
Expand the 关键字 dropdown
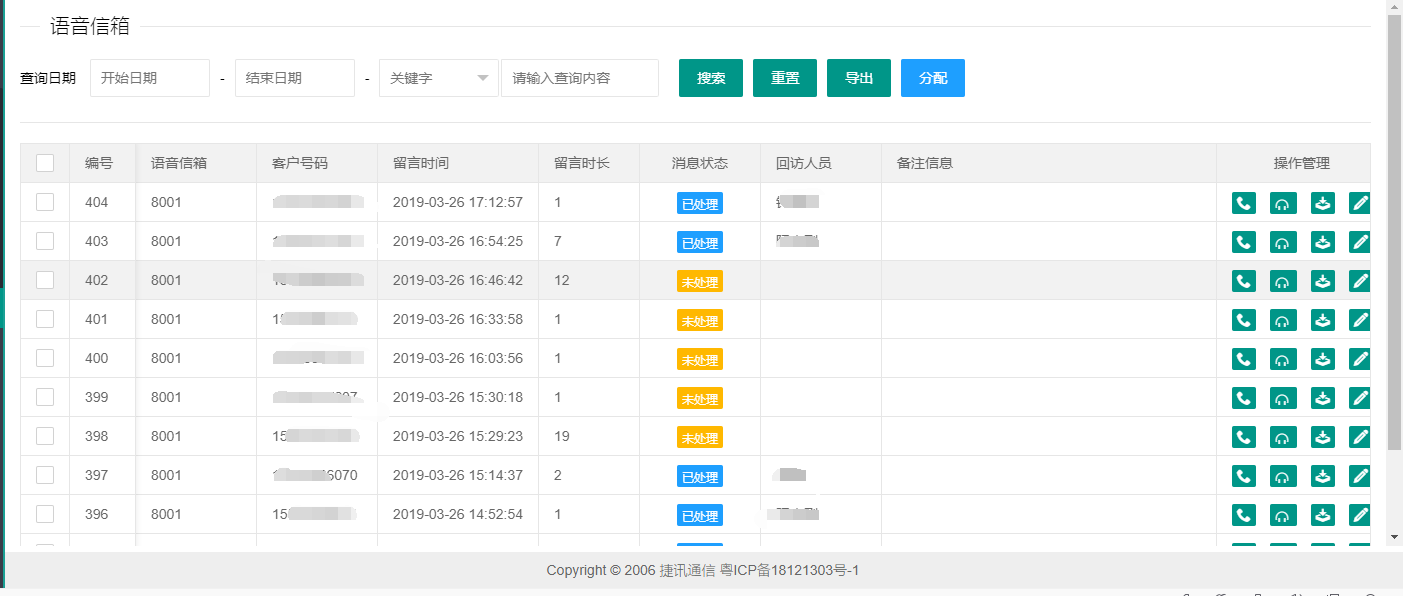point(438,78)
